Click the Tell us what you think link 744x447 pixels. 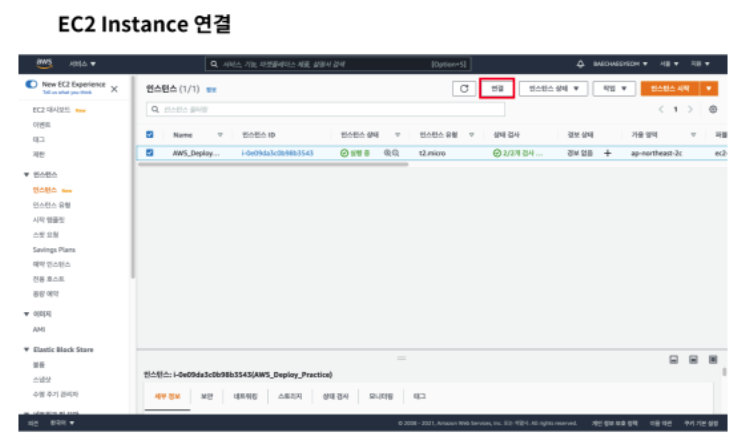tap(67, 93)
